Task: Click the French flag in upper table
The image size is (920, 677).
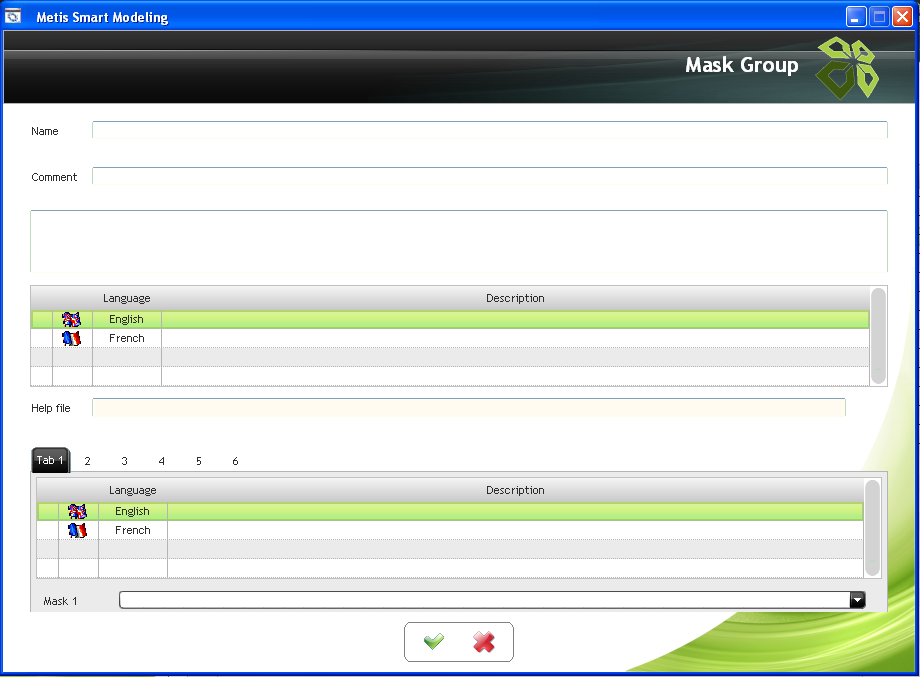Action: click(71, 339)
